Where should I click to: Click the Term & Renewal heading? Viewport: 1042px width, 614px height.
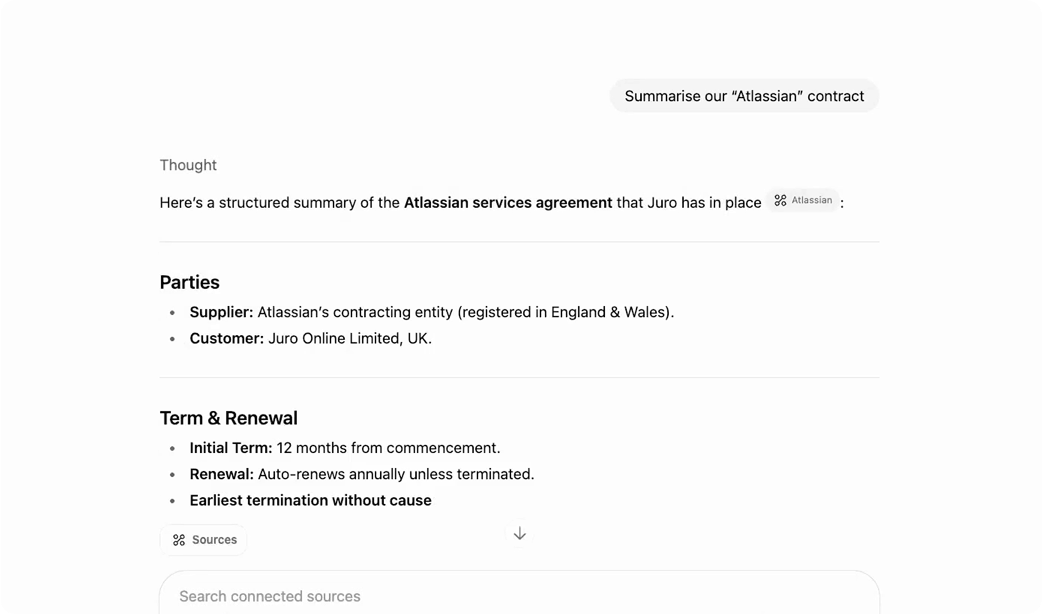pos(228,418)
